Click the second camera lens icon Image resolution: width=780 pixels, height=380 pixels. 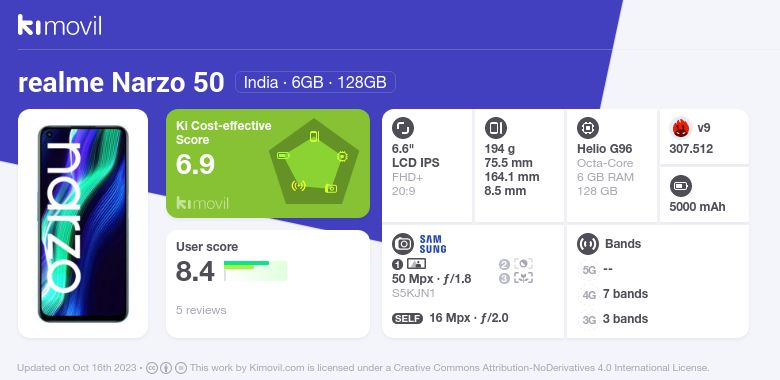point(523,264)
